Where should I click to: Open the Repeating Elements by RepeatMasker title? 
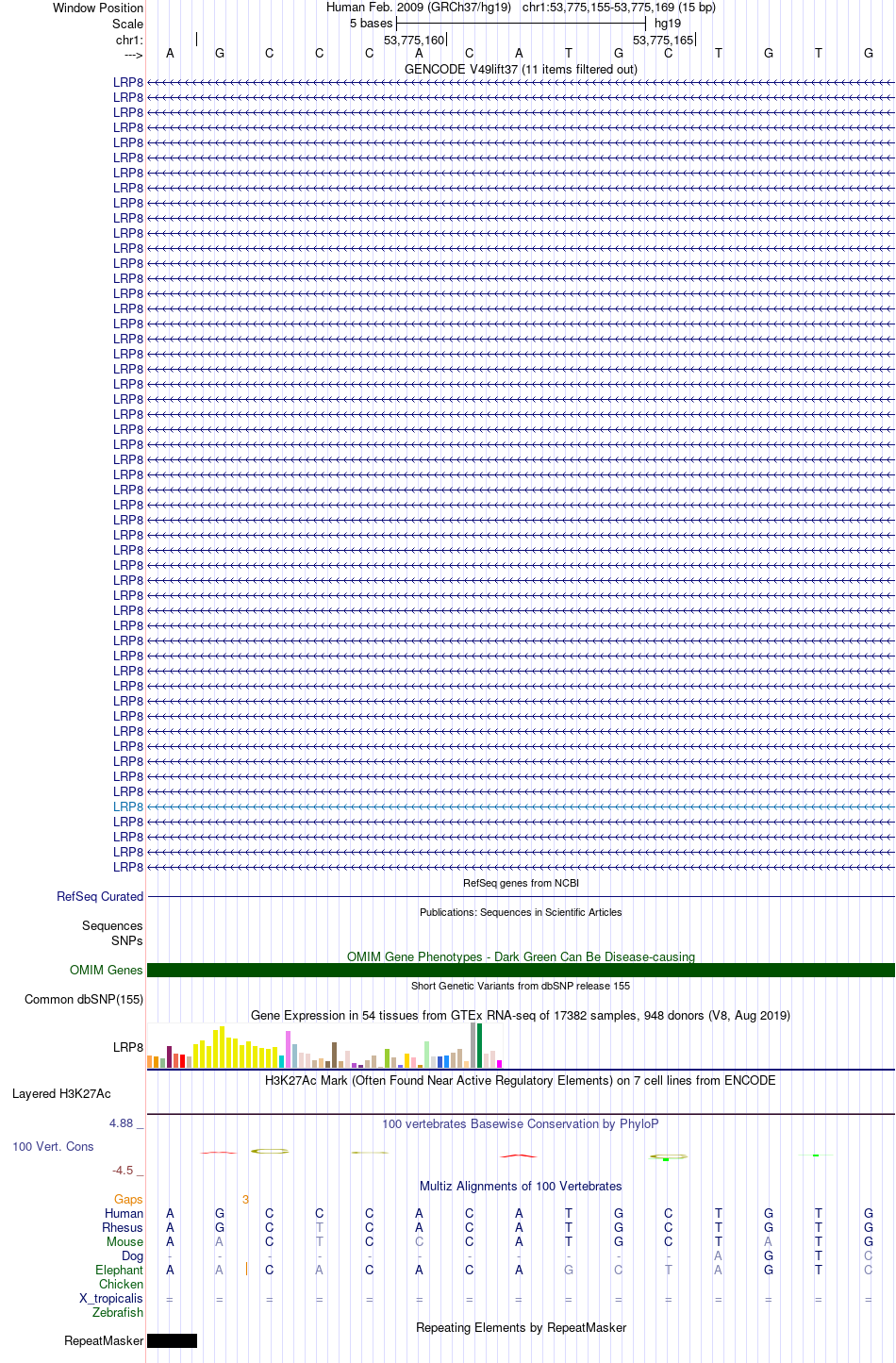521,1328
